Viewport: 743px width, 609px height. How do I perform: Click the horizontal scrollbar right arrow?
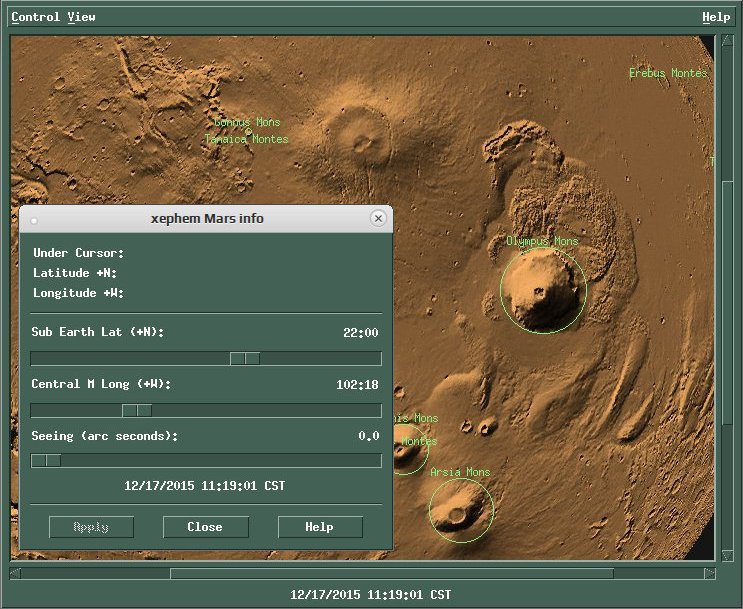[709, 573]
